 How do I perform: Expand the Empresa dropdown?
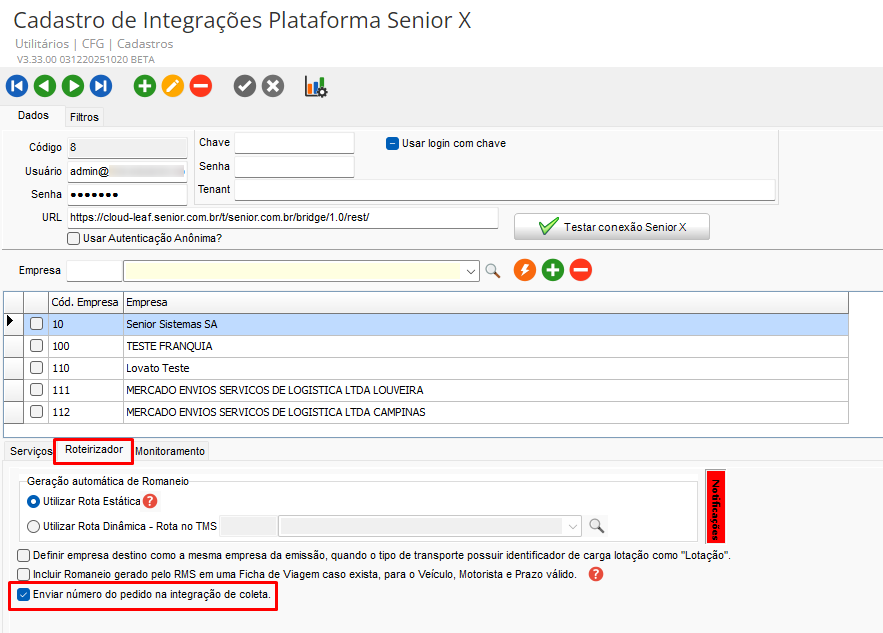tap(471, 271)
